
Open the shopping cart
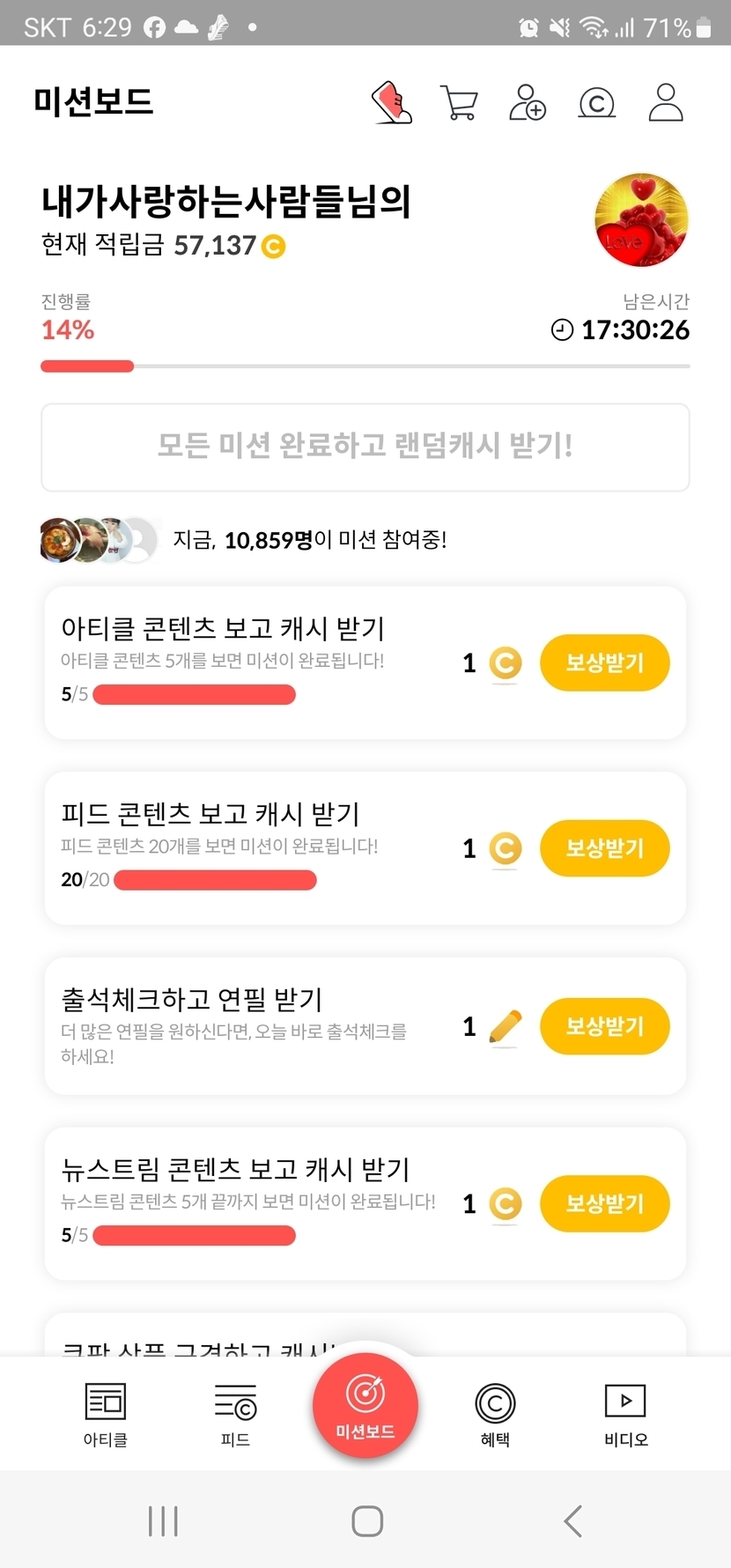pyautogui.click(x=459, y=103)
